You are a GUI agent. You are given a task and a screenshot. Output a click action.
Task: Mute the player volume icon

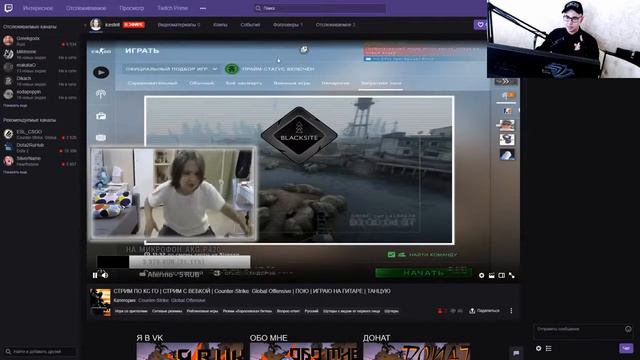105,276
